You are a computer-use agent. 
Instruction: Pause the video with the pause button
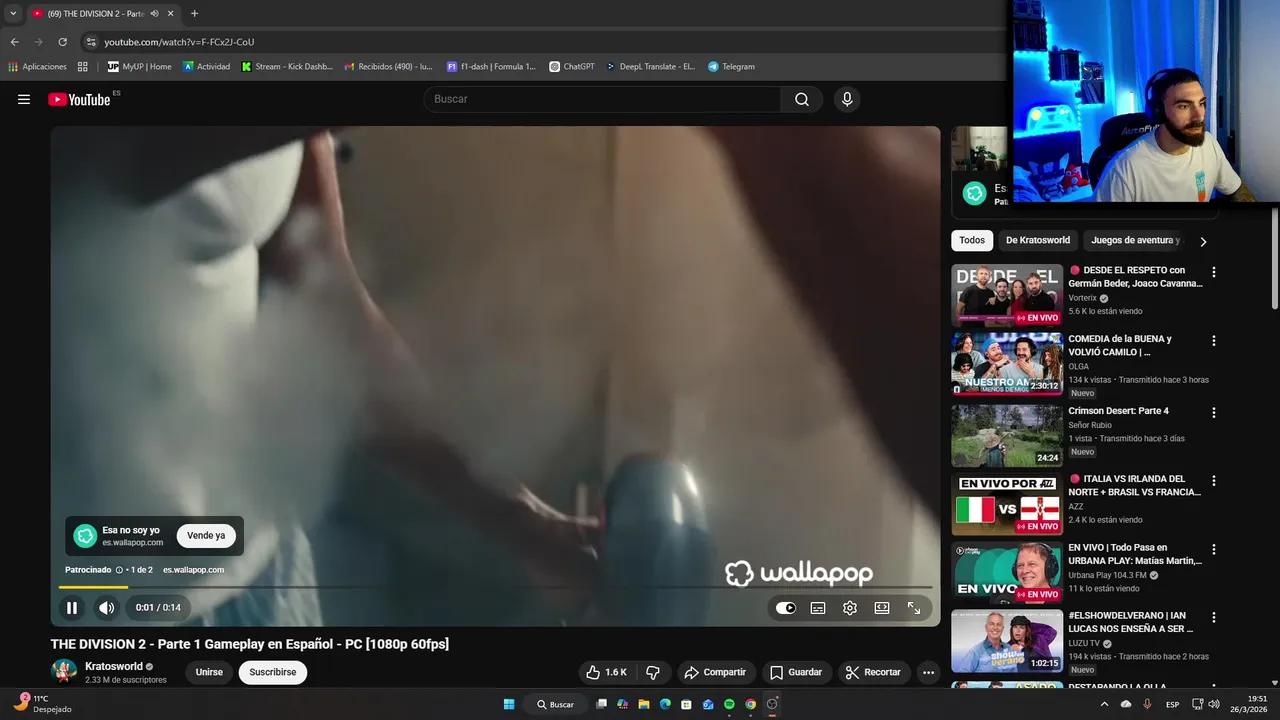(72, 607)
